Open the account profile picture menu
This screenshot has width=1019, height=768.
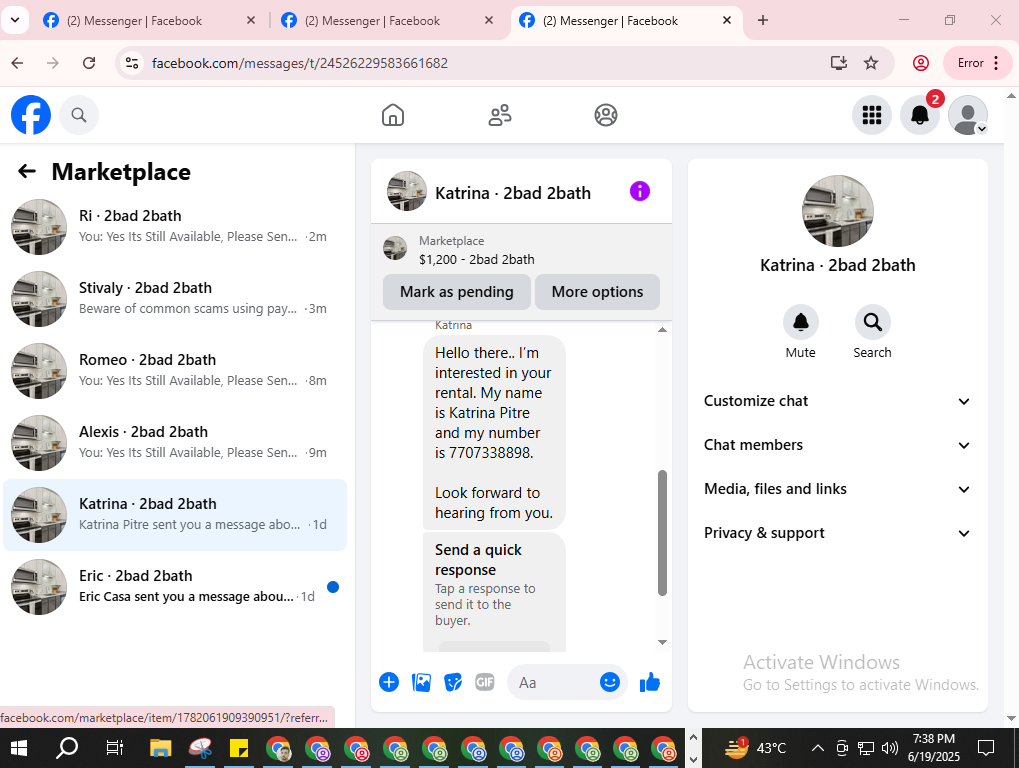click(968, 115)
